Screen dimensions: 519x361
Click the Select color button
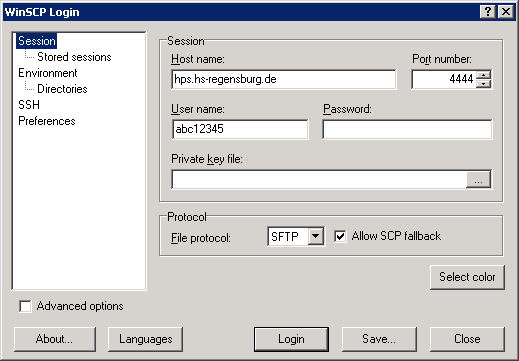(467, 277)
